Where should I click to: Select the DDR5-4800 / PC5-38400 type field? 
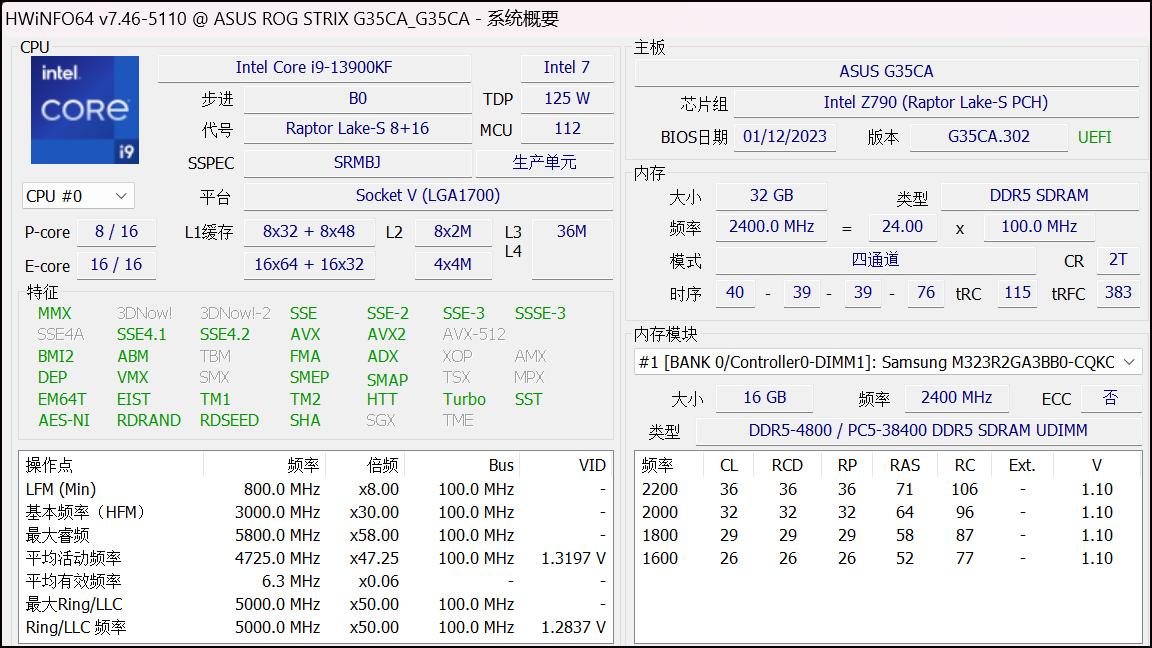(x=882, y=432)
